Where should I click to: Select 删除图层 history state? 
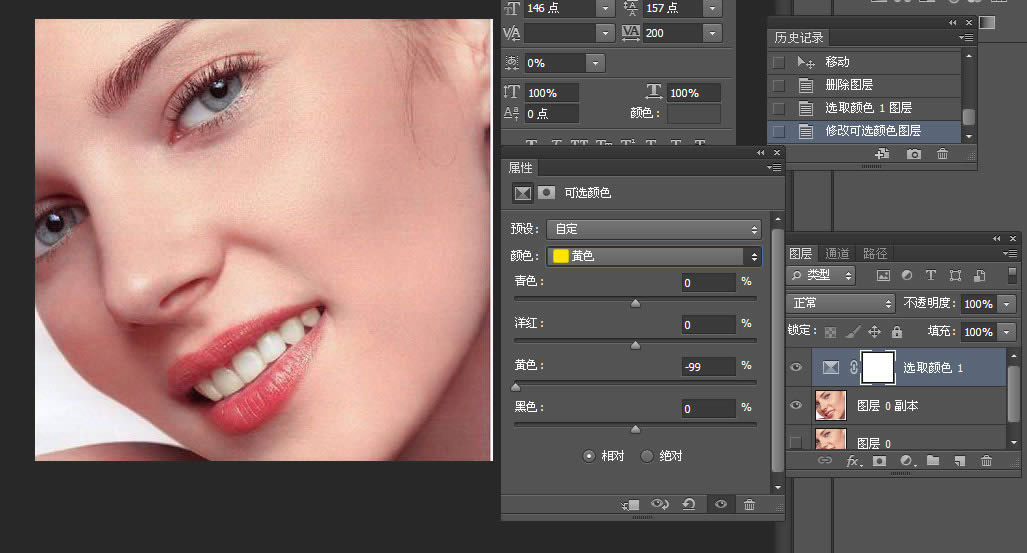(865, 85)
